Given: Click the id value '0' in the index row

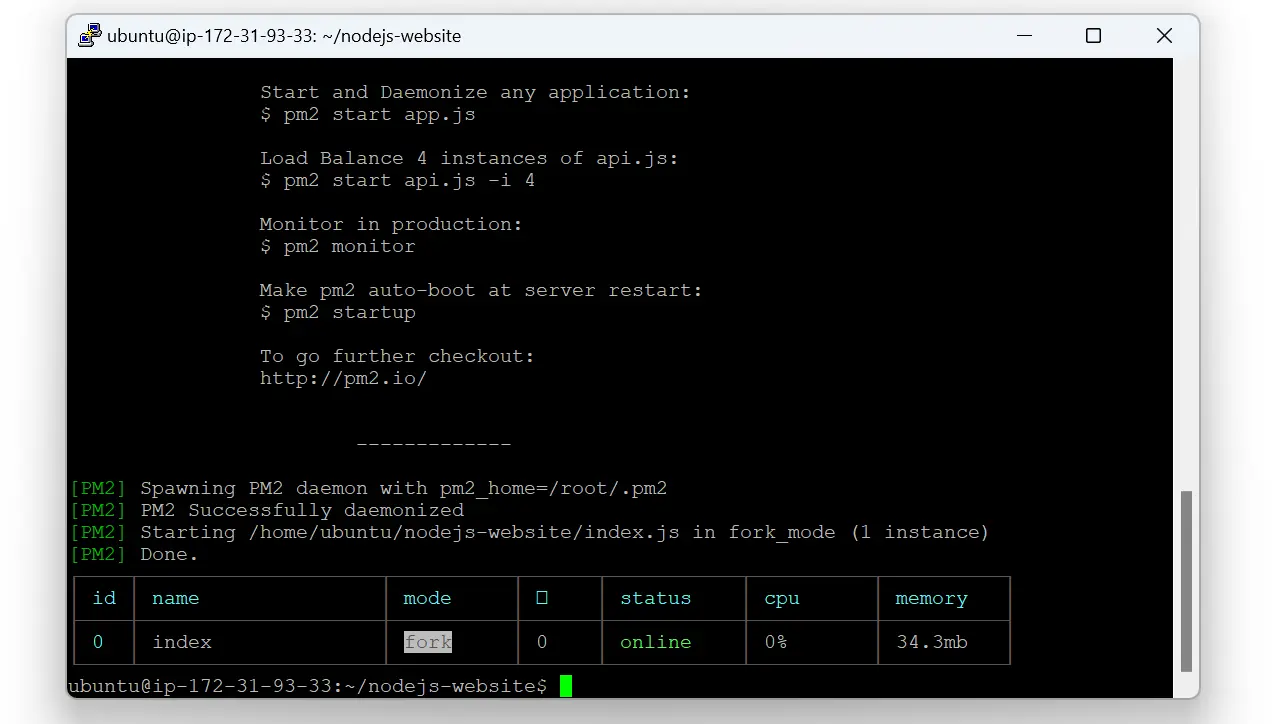Looking at the screenshot, I should pos(98,642).
